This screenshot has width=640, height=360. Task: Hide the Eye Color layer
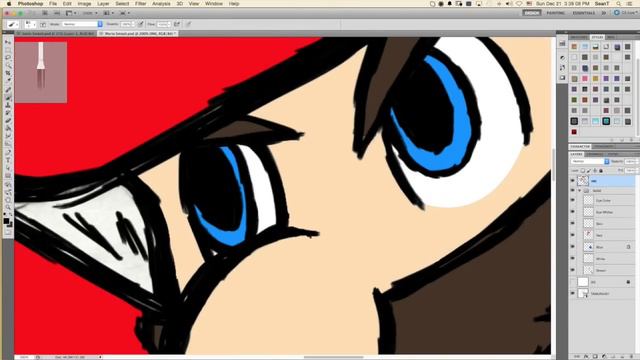572,200
